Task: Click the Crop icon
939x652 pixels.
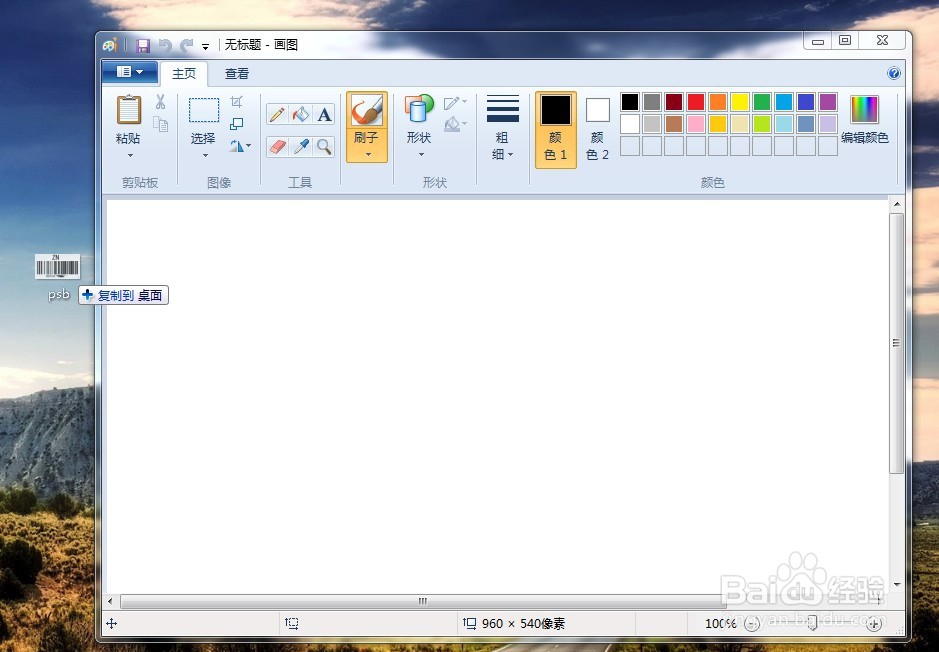Action: click(x=237, y=102)
